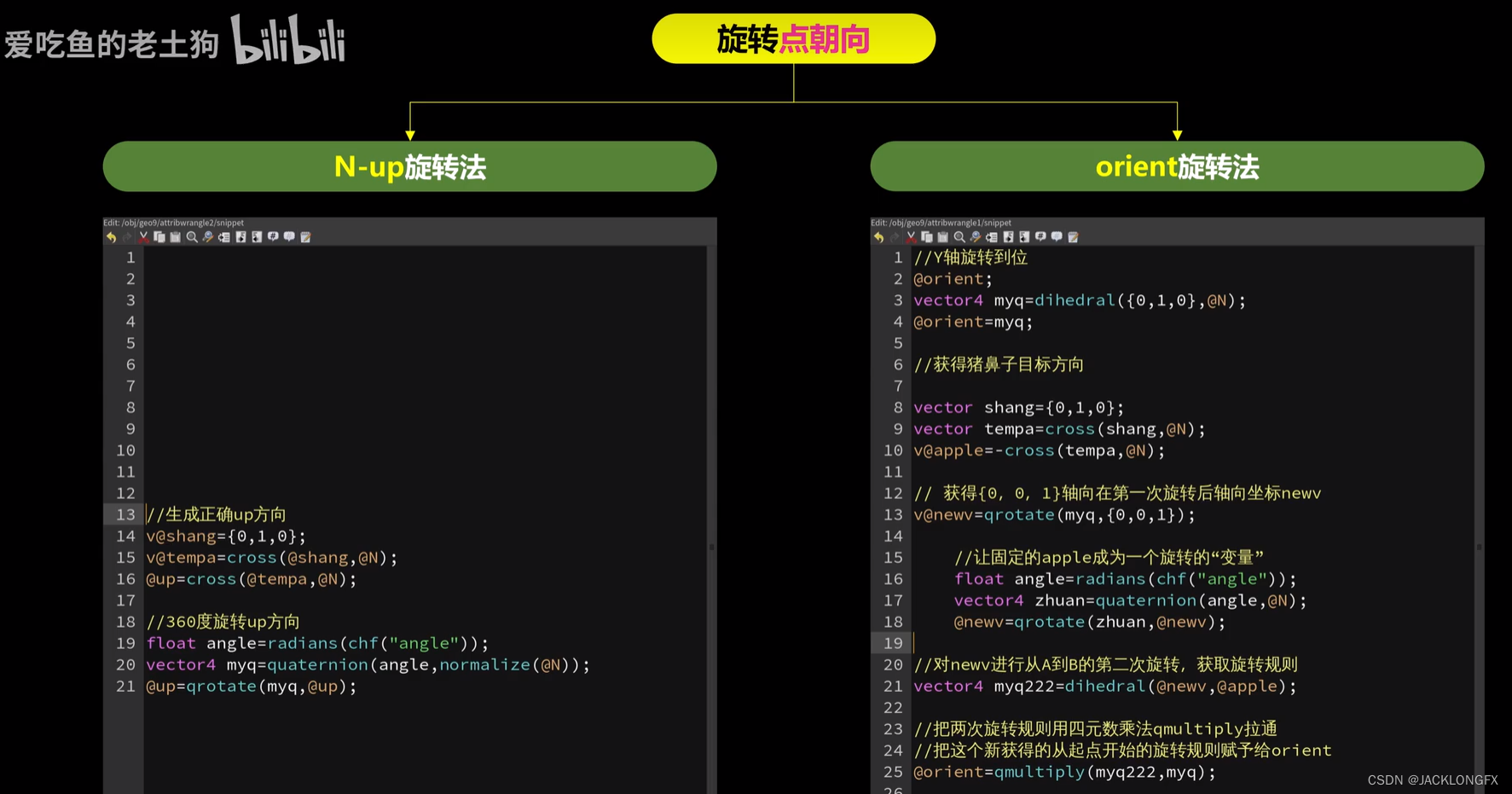Click the attribwrangle2 snippet path title
Viewport: 1512px width, 794px height.
point(174,223)
